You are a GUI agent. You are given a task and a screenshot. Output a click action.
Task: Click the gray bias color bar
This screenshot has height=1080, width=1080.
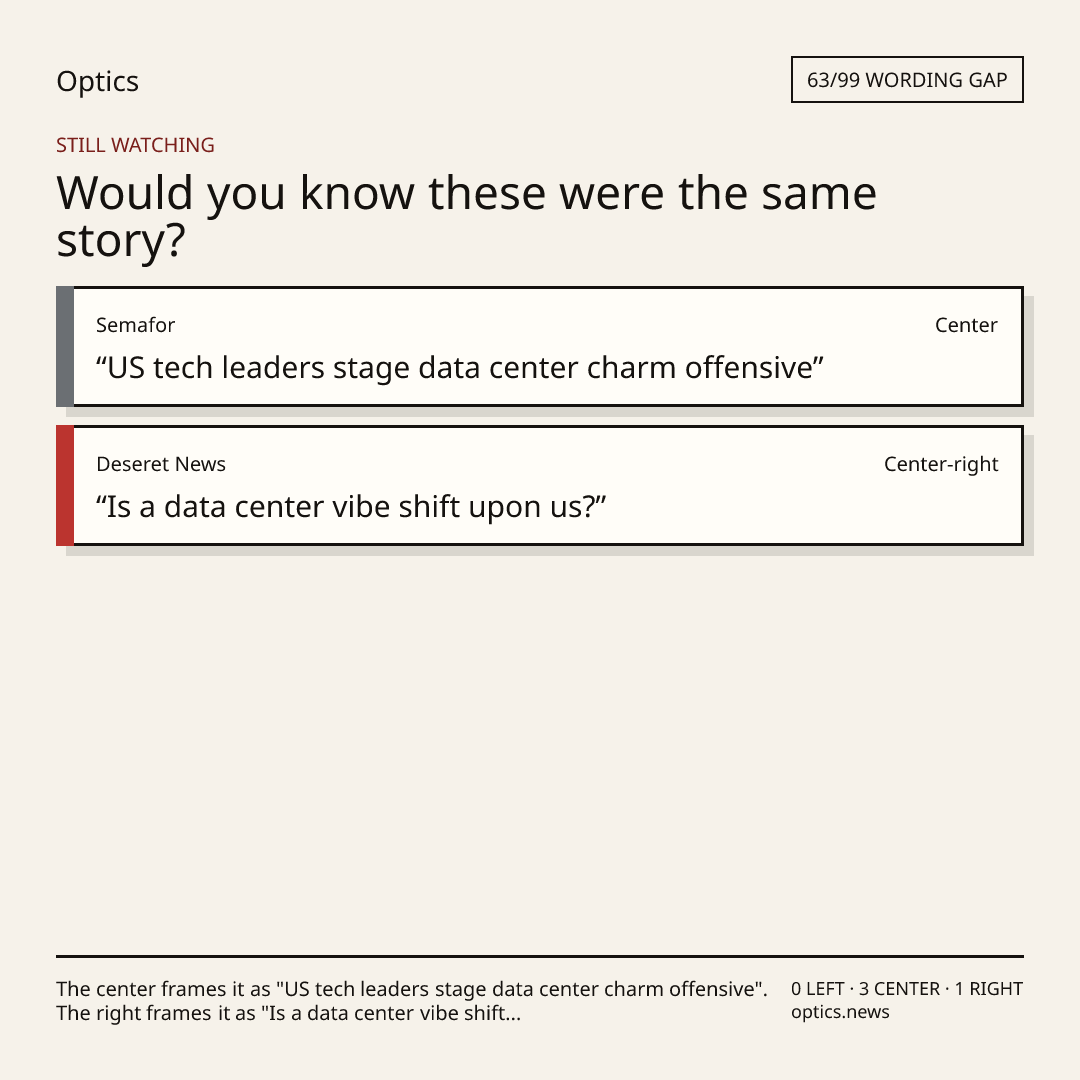tap(65, 346)
